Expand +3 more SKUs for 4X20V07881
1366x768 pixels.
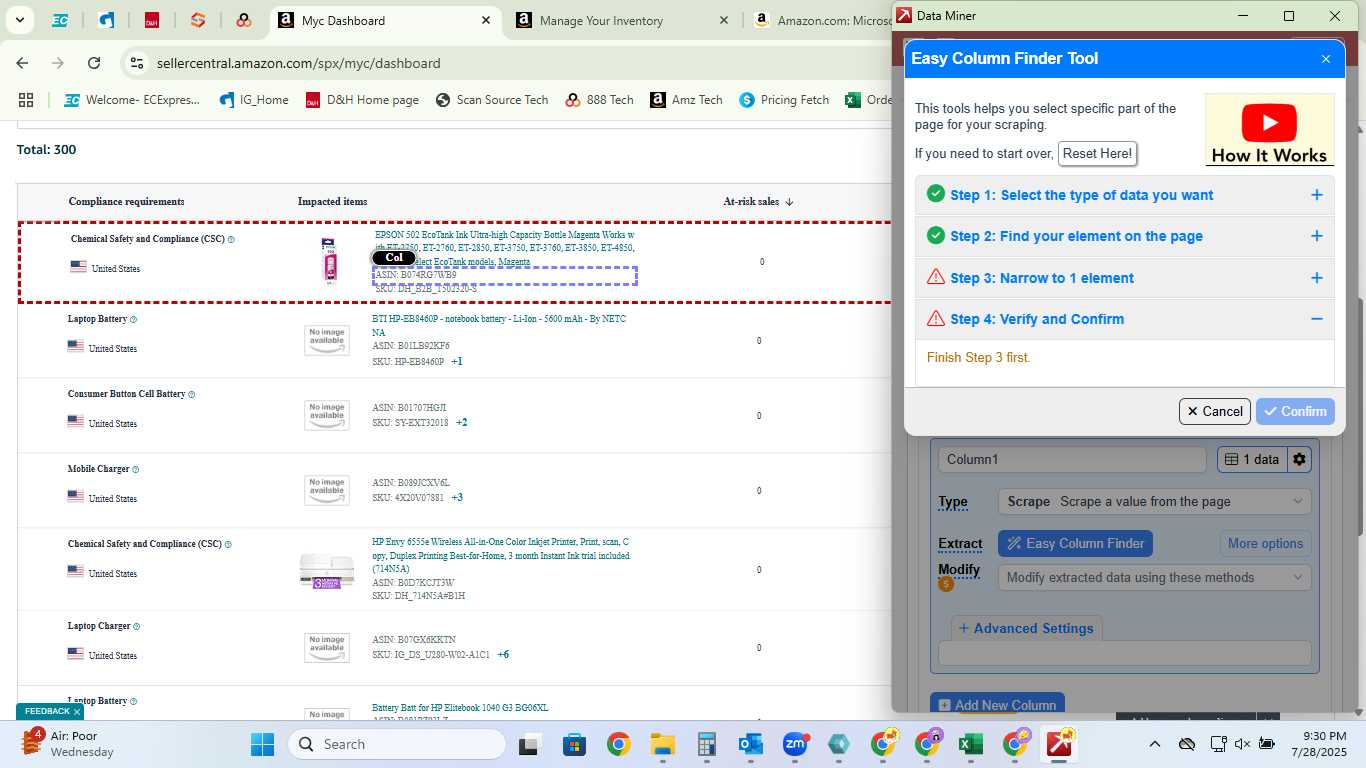tap(457, 498)
